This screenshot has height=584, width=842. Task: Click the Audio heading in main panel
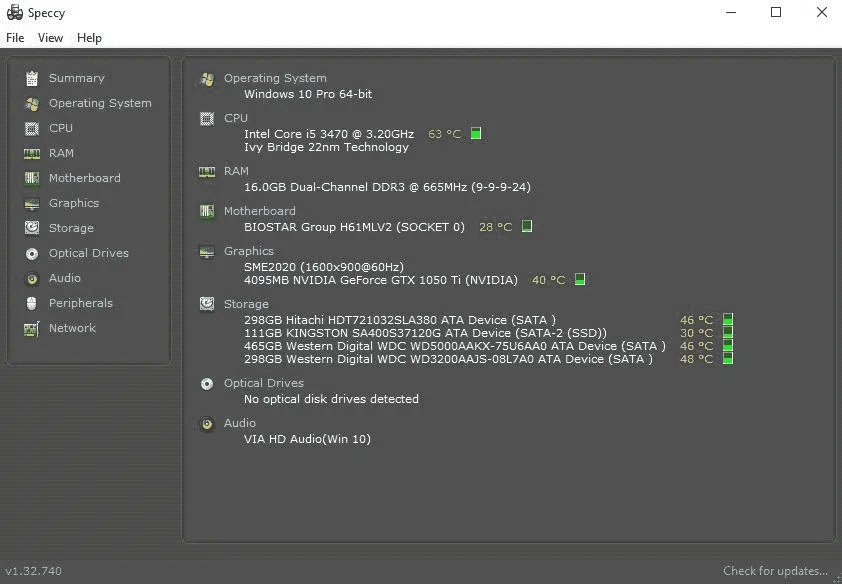(x=239, y=423)
